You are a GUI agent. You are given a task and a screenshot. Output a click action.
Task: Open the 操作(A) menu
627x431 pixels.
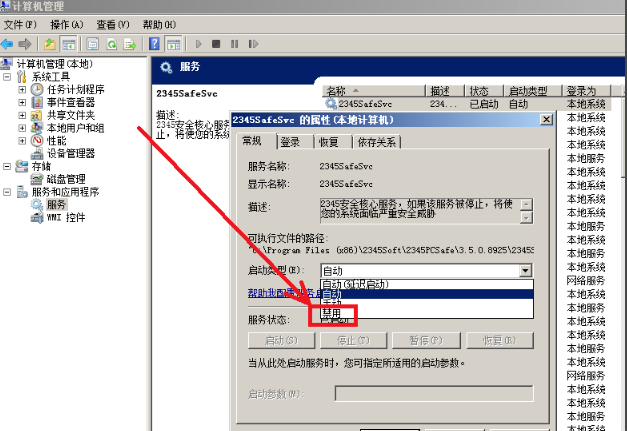pos(66,23)
